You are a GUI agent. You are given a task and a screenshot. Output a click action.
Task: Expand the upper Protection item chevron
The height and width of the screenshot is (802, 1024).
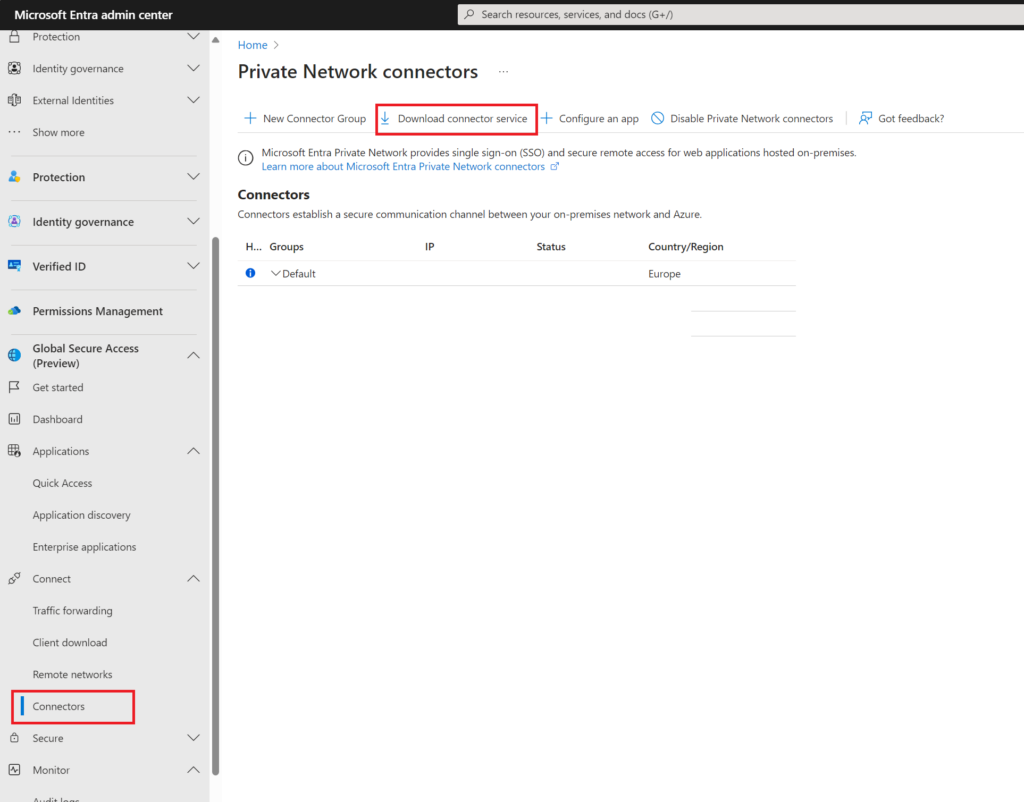tap(193, 37)
